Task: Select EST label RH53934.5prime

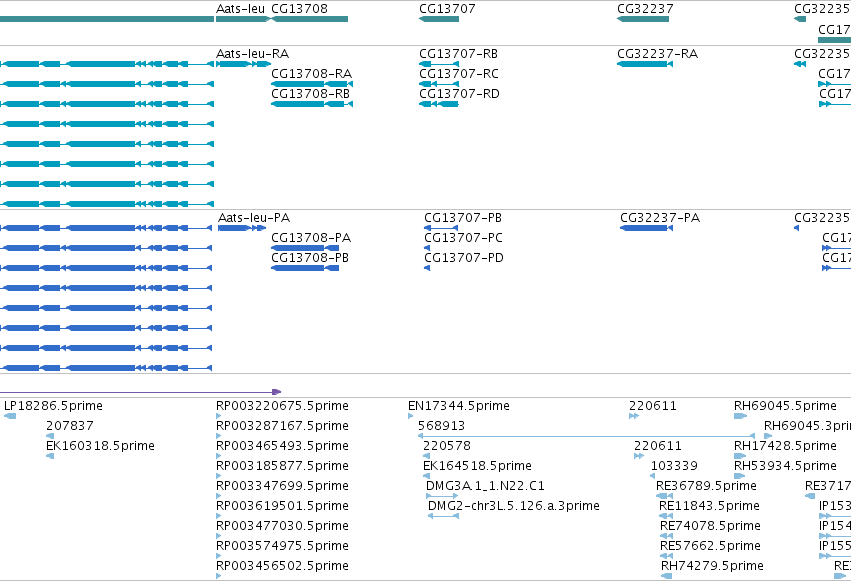Action: (x=785, y=466)
